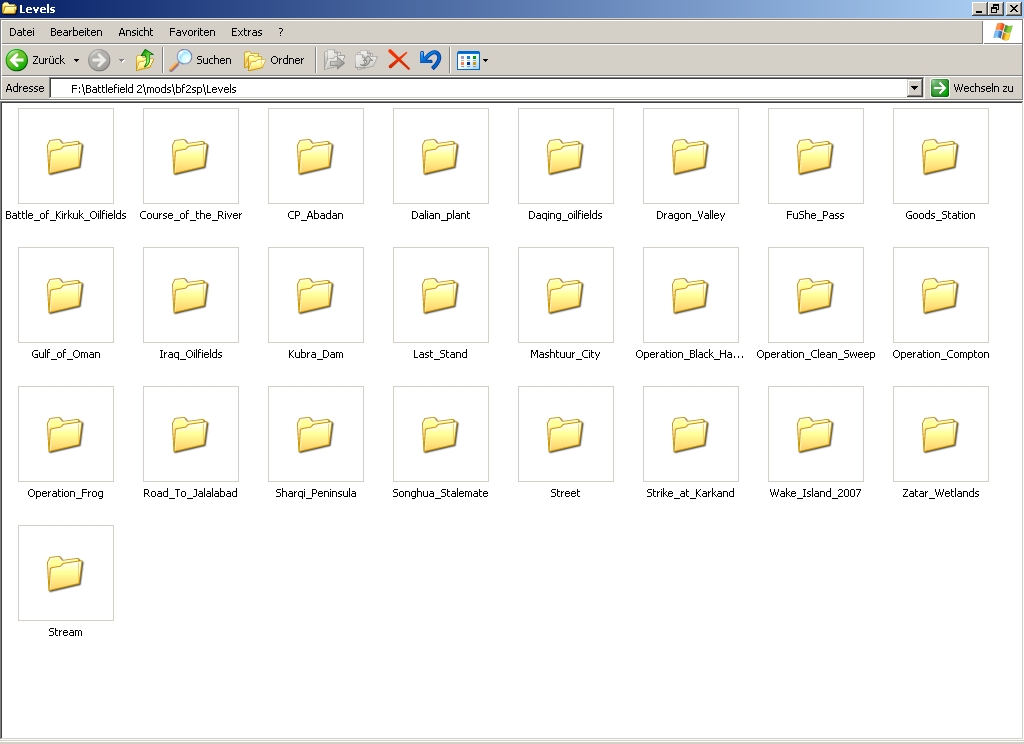1024x744 pixels.
Task: Select the Operation_Frog folder icon
Action: pyautogui.click(x=66, y=434)
